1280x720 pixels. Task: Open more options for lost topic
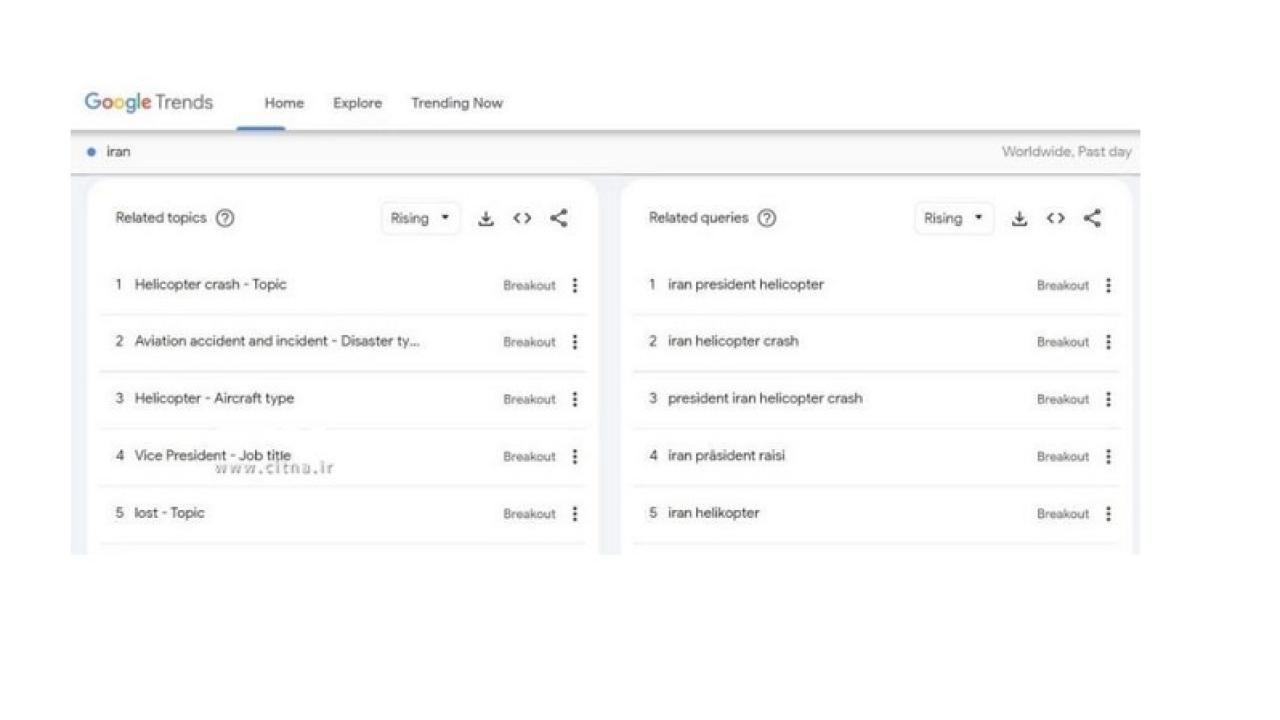click(575, 513)
